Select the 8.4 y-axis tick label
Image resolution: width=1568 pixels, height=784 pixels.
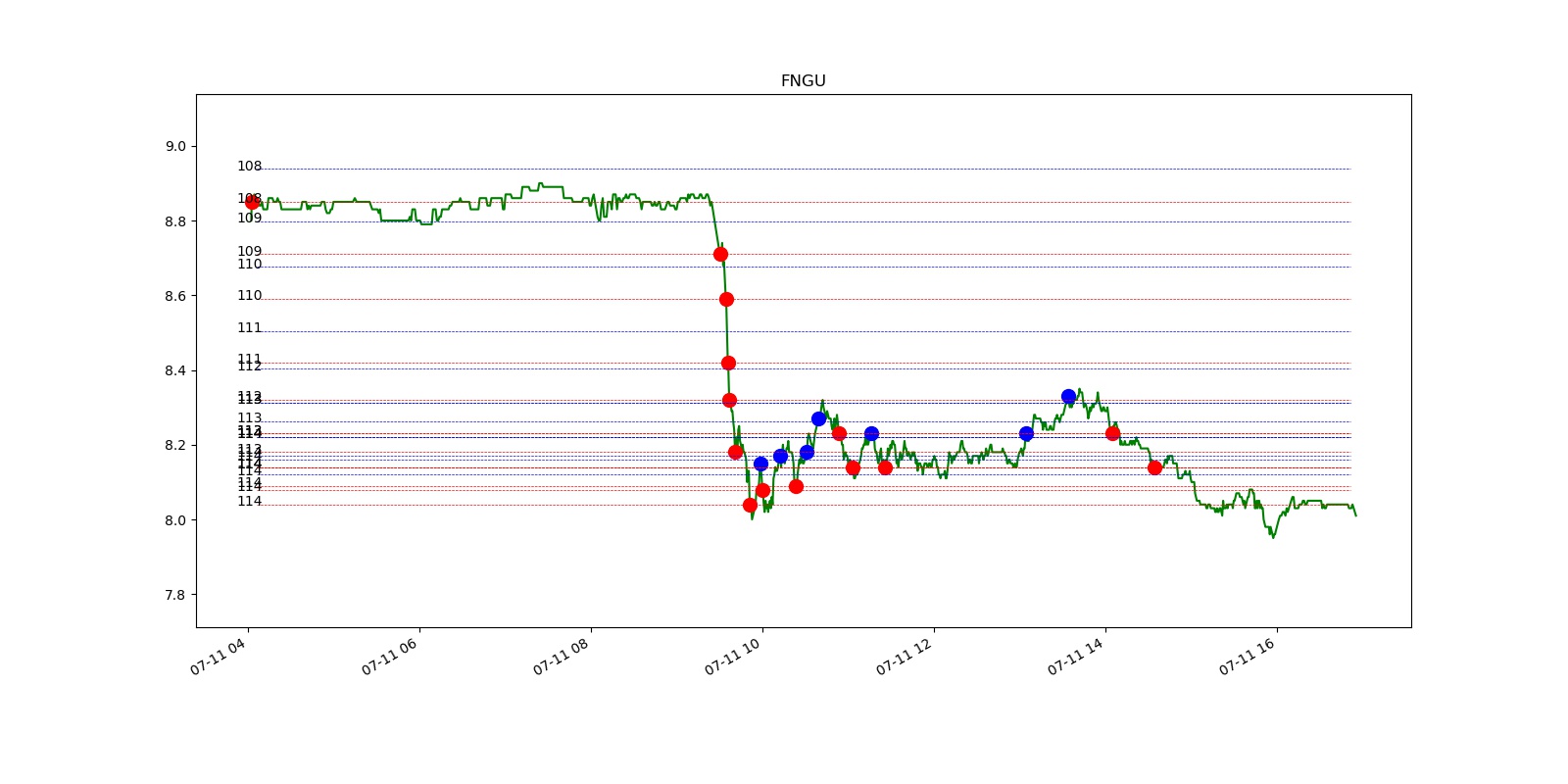coord(175,370)
